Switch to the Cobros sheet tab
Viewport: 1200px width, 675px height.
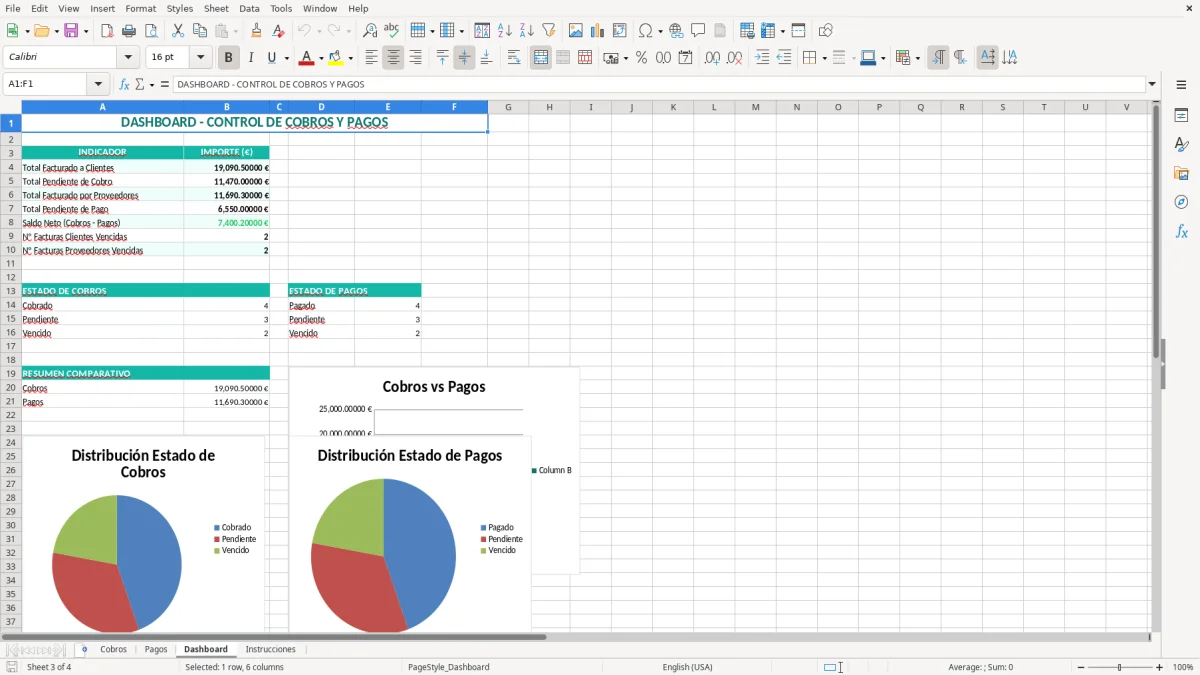click(x=113, y=649)
